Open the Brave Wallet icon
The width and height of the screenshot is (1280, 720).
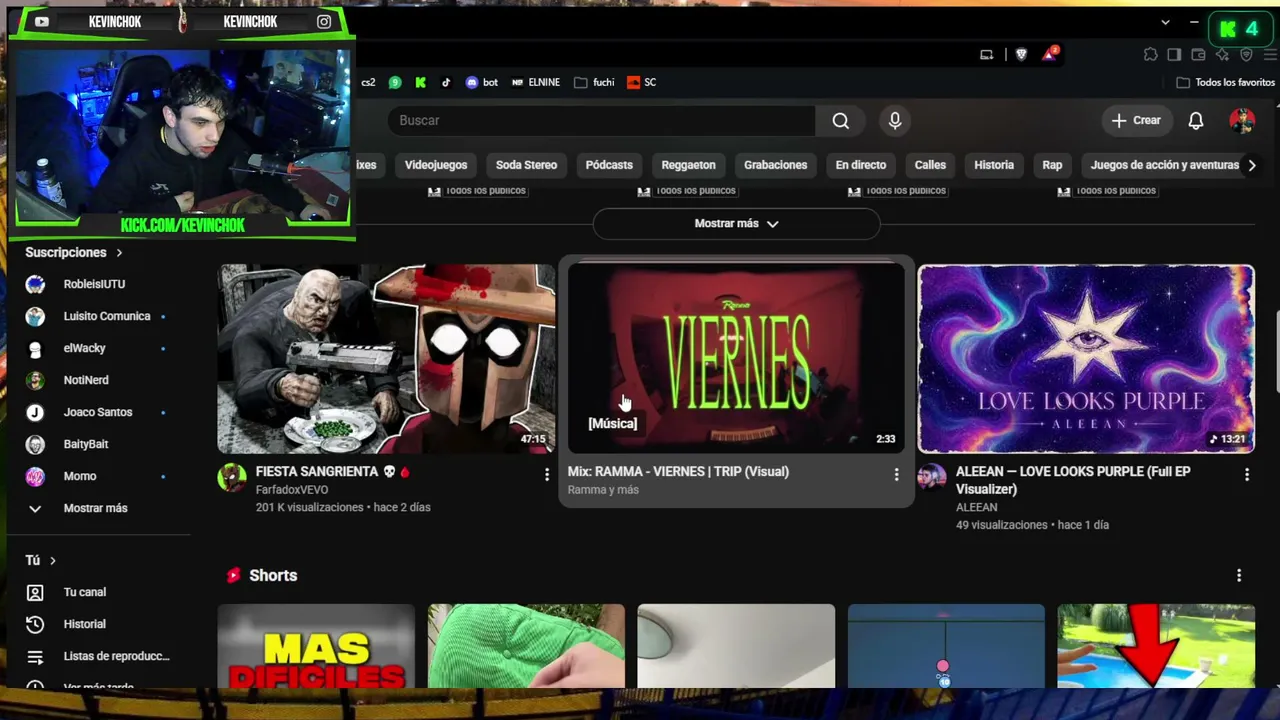point(1199,54)
